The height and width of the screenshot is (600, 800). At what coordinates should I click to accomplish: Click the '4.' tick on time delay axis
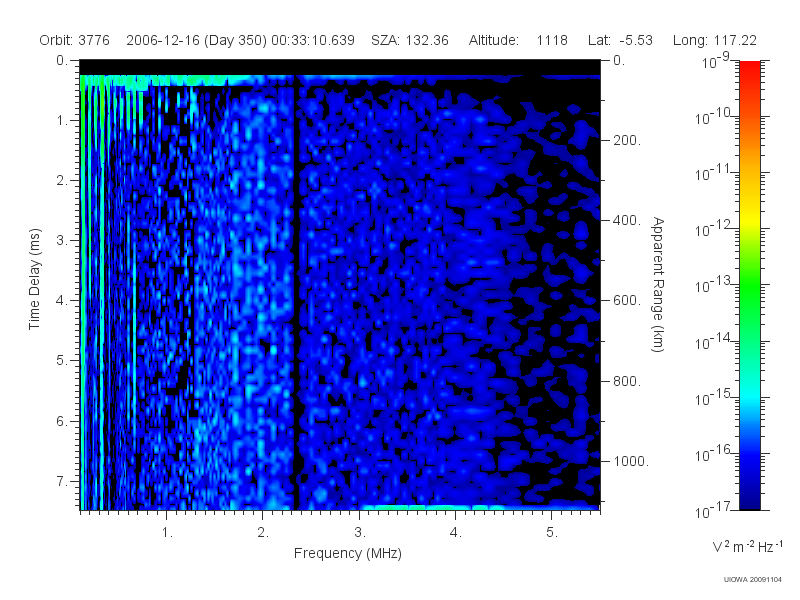tap(61, 301)
